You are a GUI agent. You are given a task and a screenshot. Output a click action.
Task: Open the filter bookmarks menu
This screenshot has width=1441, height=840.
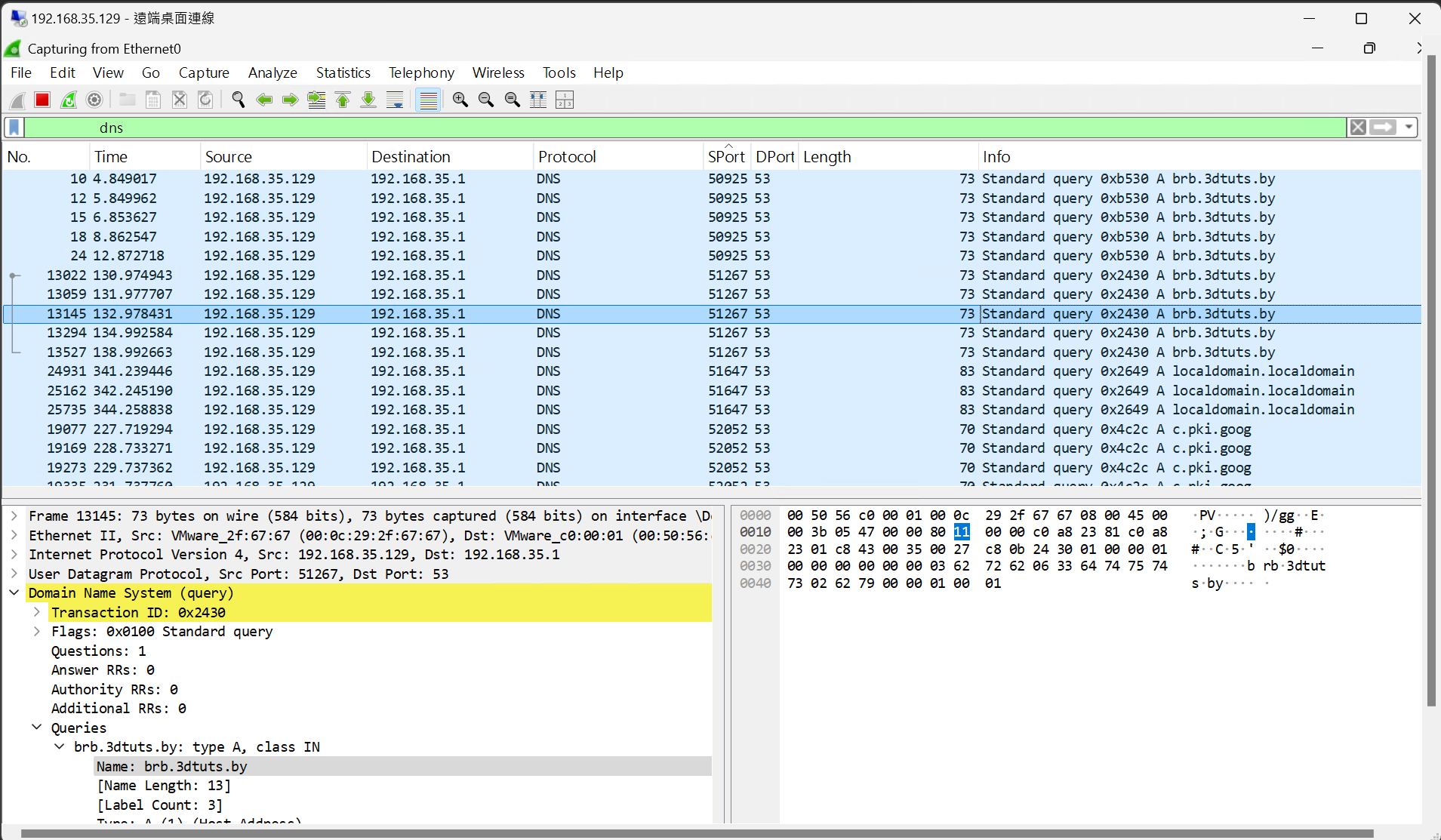pyautogui.click(x=13, y=127)
